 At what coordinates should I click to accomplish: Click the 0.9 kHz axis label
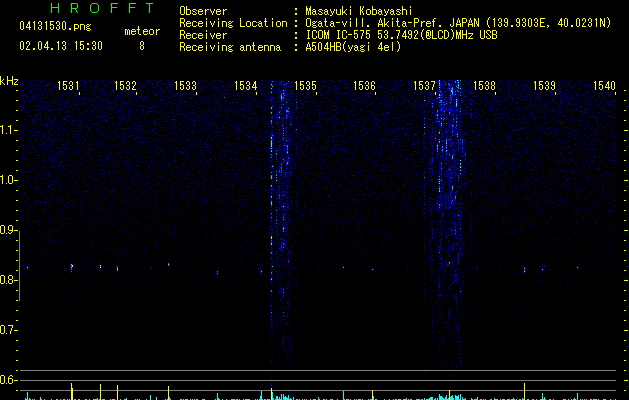pyautogui.click(x=9, y=230)
